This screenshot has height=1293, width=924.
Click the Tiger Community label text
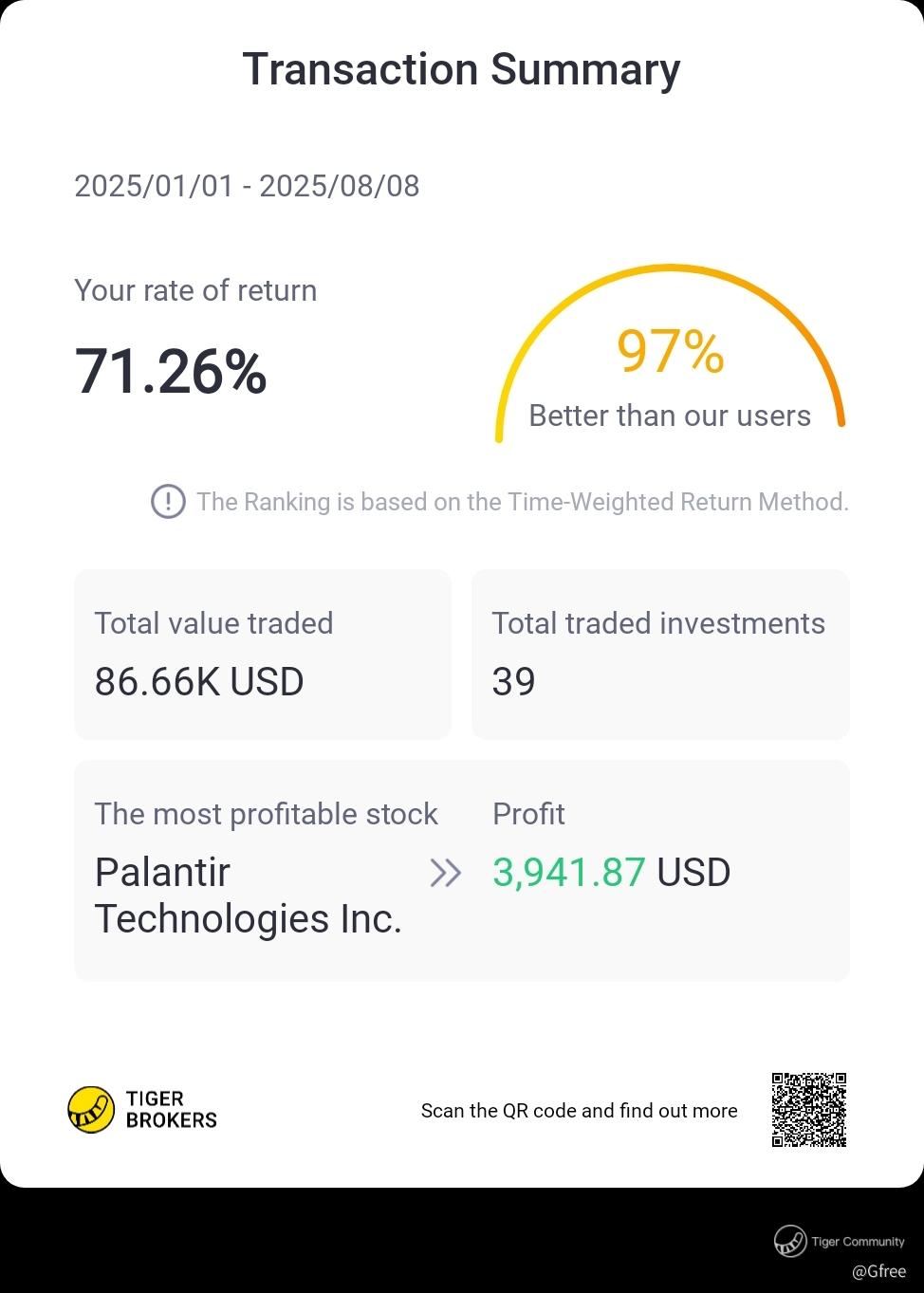click(x=858, y=1241)
